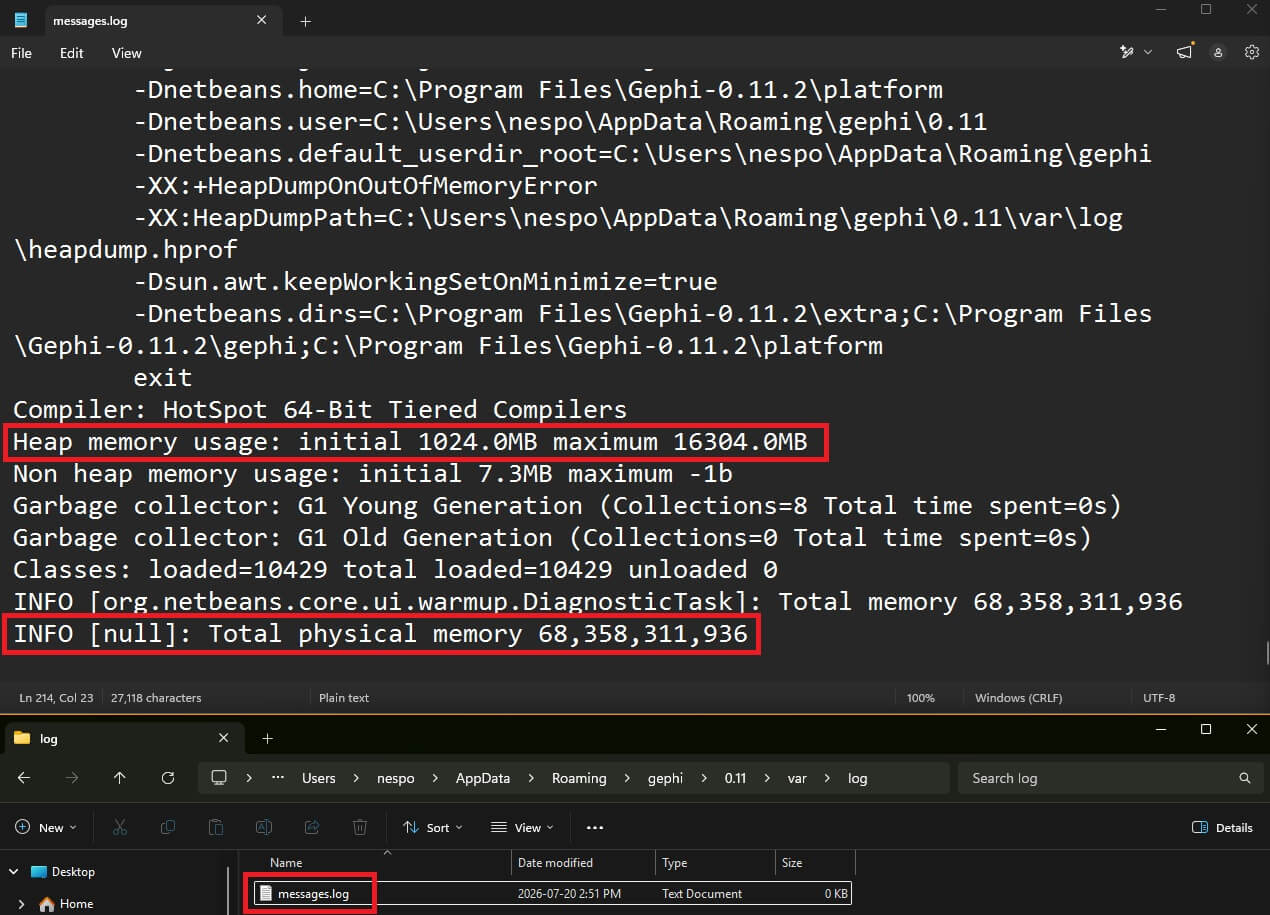Click the Ln 214, Col 23 status indicator
Screen dimensions: 1270x915
click(x=56, y=698)
